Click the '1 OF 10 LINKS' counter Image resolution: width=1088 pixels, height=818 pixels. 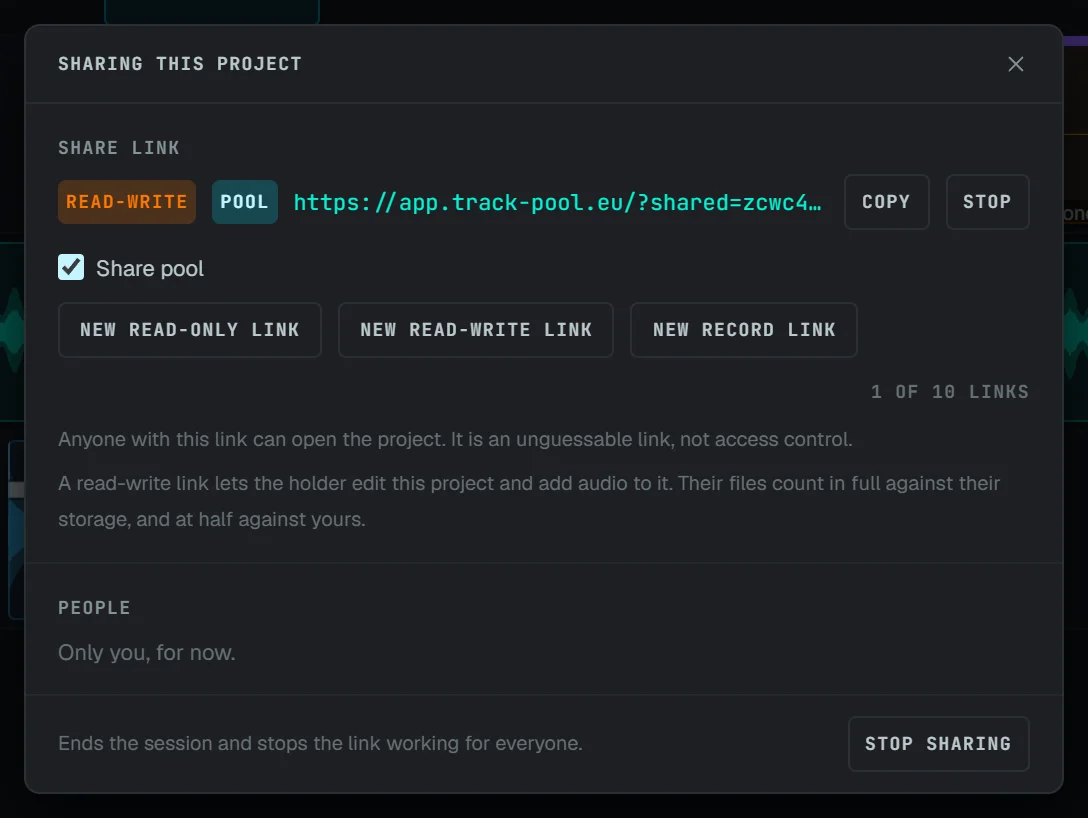click(x=949, y=392)
